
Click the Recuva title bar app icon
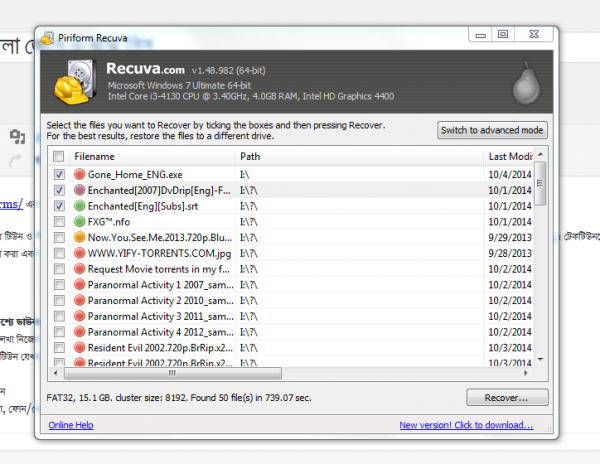click(47, 38)
